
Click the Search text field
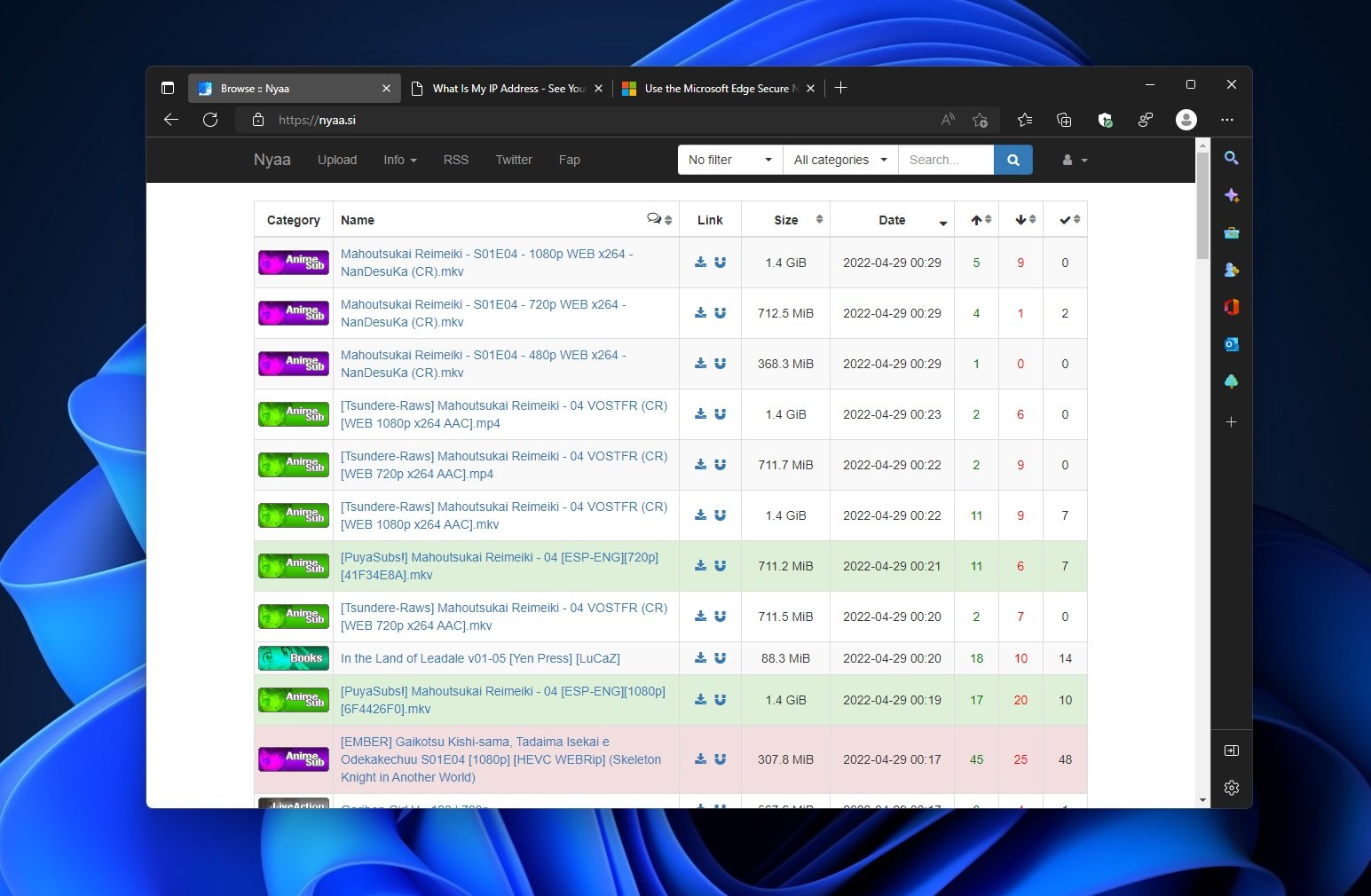[x=945, y=160]
